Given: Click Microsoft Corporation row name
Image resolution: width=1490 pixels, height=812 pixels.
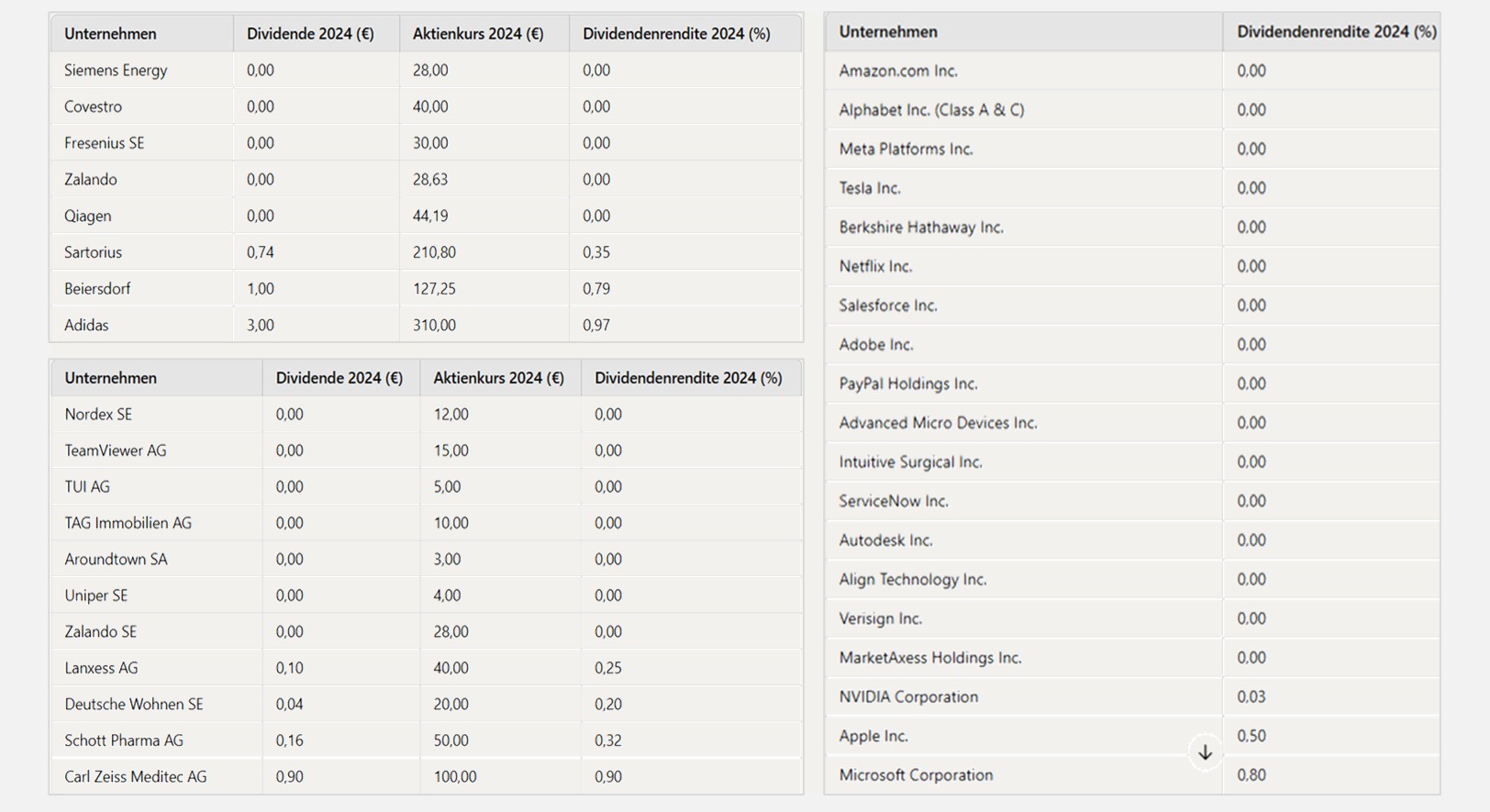Looking at the screenshot, I should tap(916, 775).
